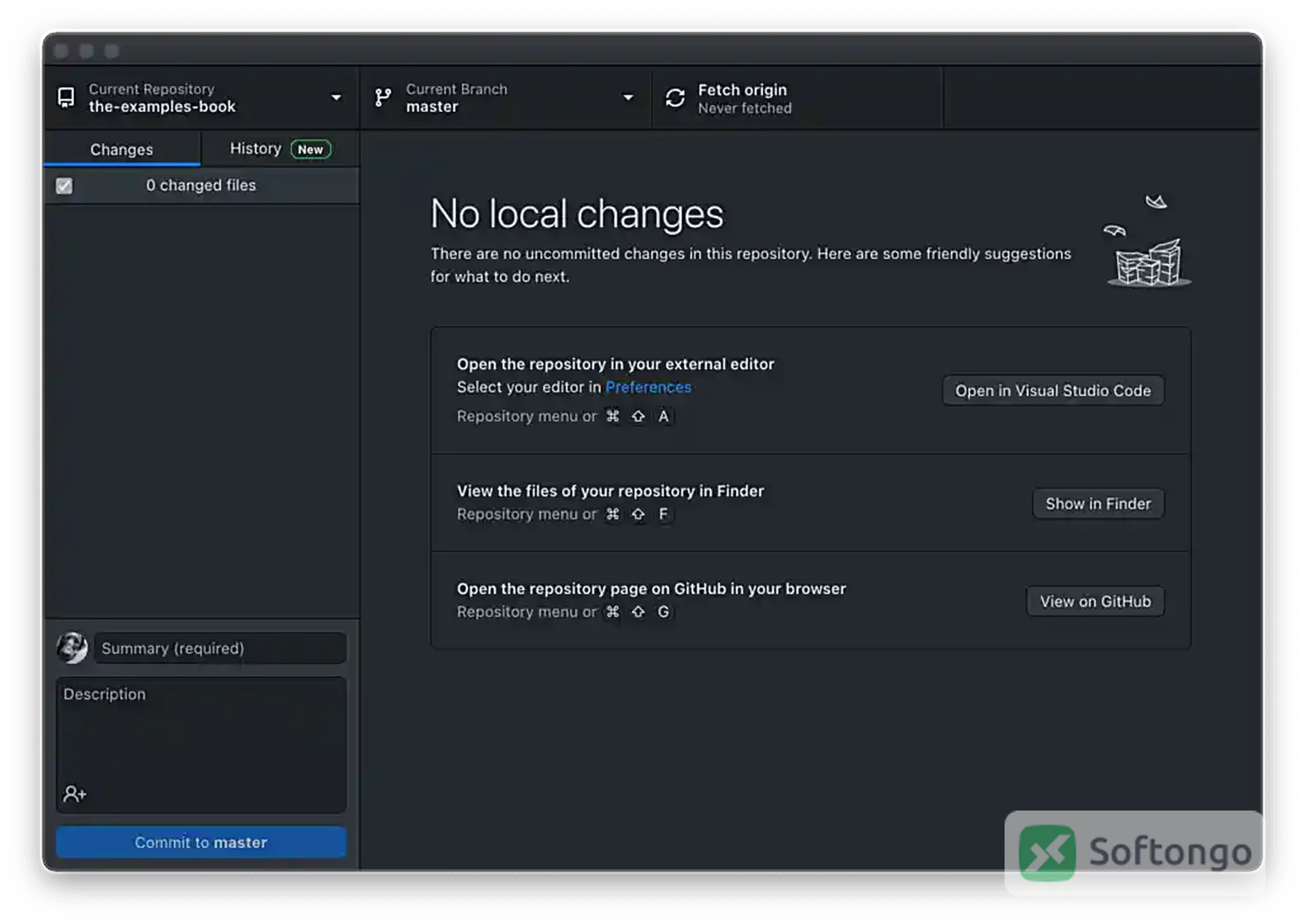
Task: Expand the Current Repository dropdown arrow
Action: click(336, 98)
